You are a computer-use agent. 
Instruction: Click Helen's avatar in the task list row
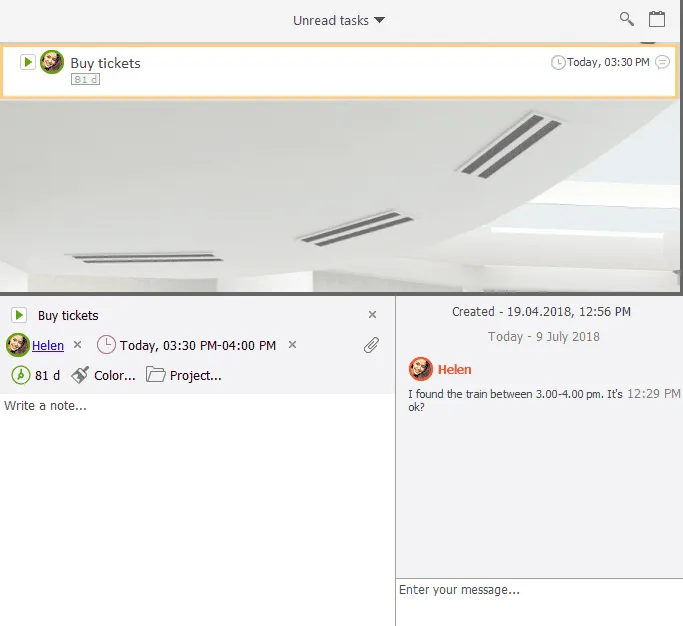(x=52, y=62)
